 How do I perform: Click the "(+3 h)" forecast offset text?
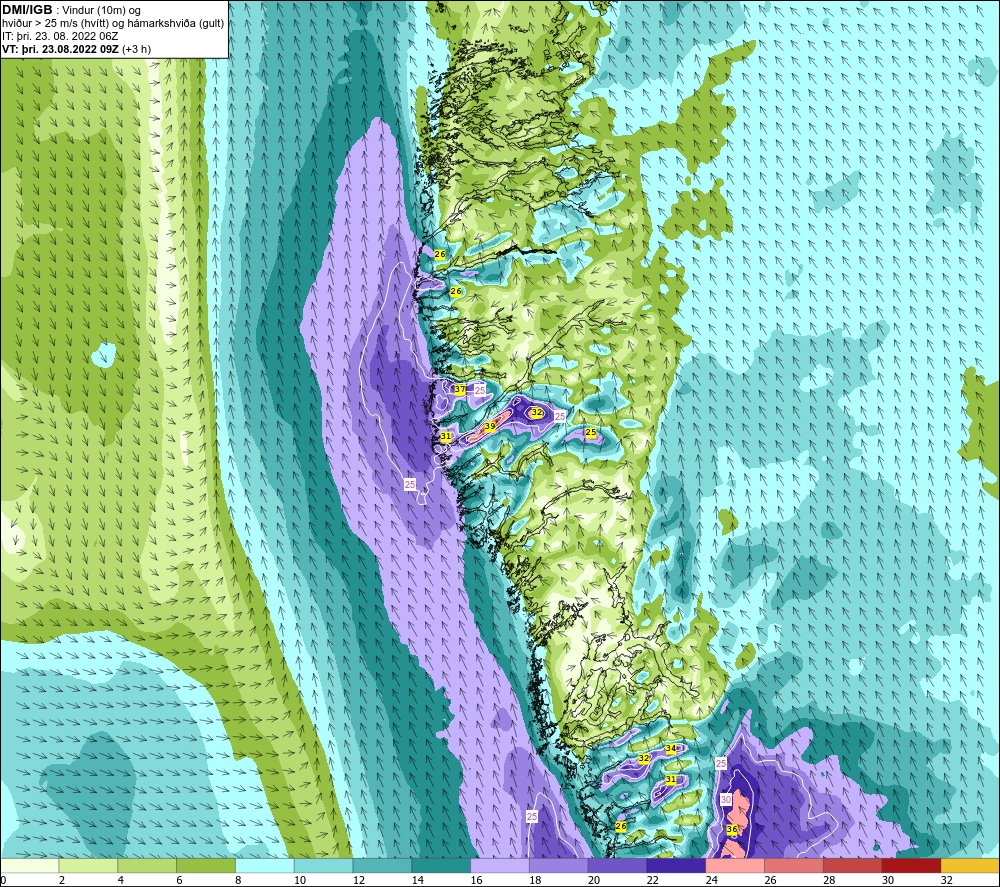(x=136, y=49)
